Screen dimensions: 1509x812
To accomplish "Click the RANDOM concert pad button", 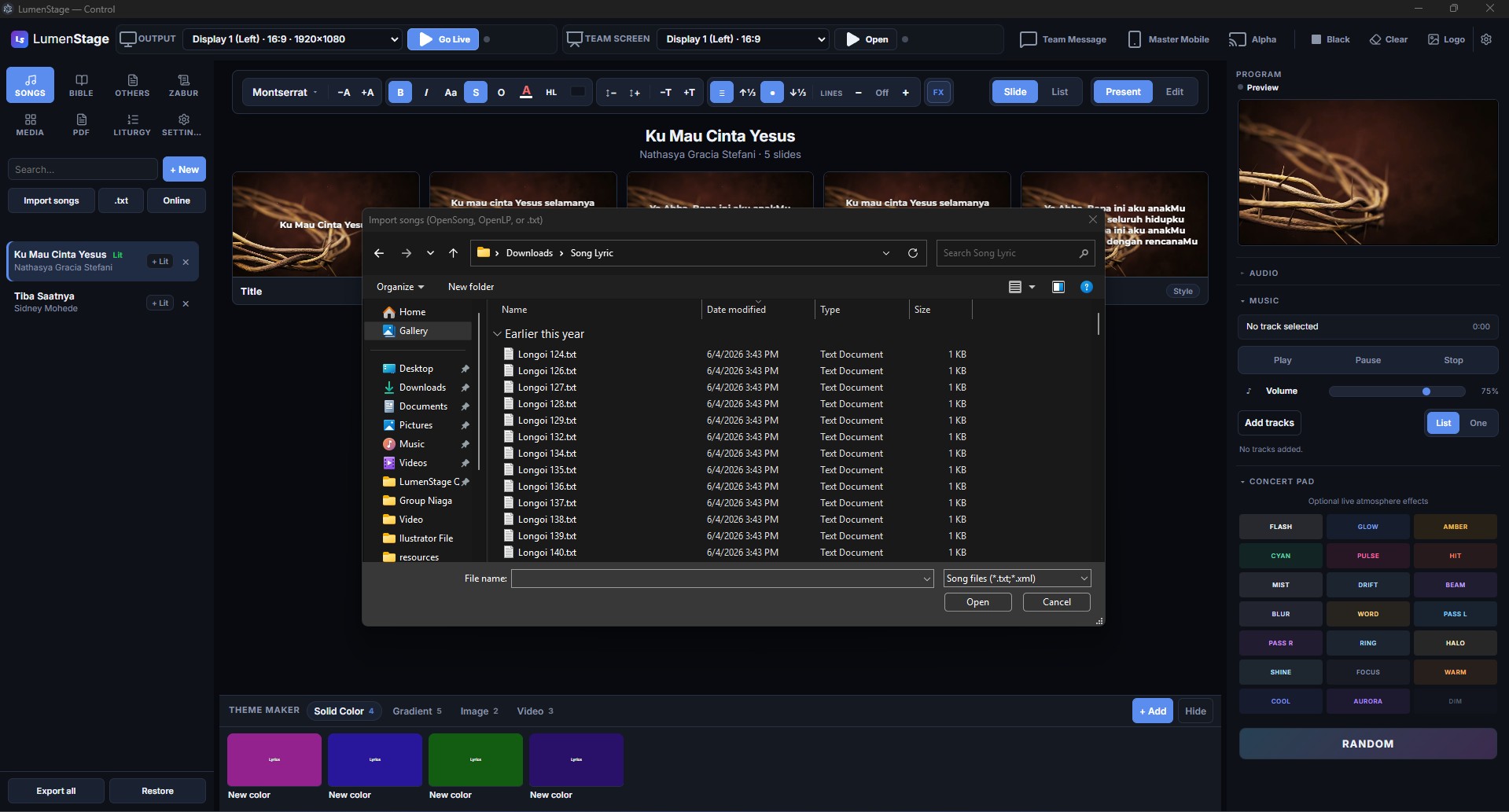I will point(1367,744).
